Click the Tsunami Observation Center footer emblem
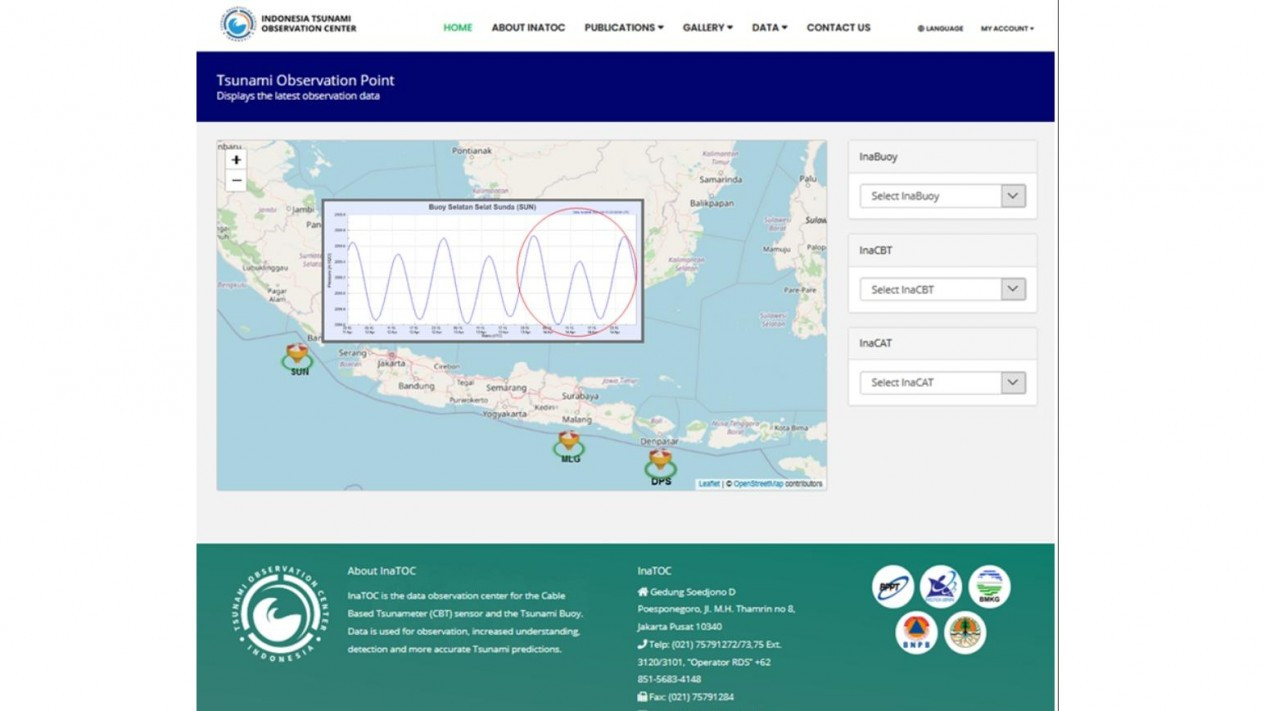The width and height of the screenshot is (1265, 711). (281, 614)
